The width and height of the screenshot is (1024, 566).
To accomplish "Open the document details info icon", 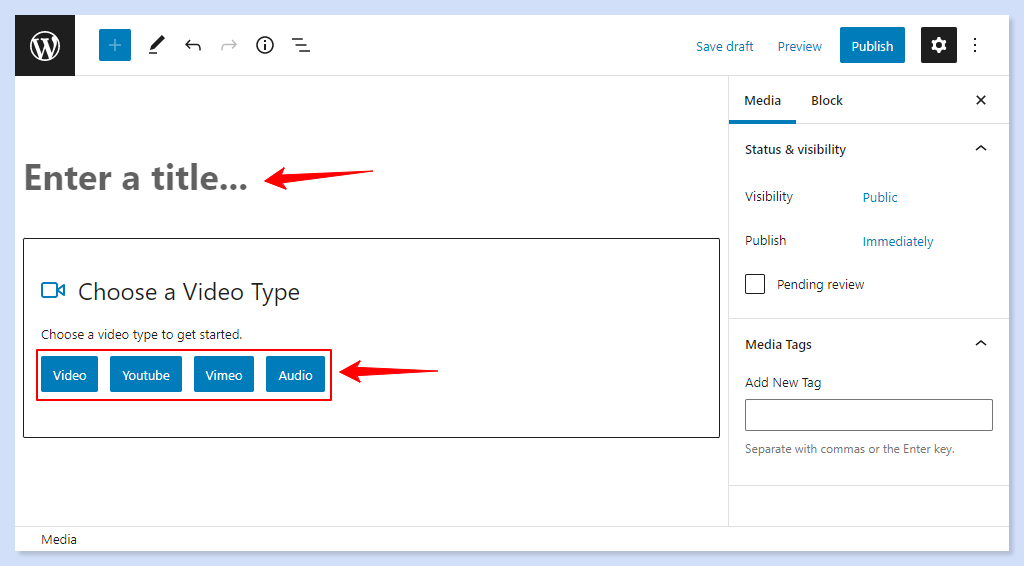I will point(265,45).
